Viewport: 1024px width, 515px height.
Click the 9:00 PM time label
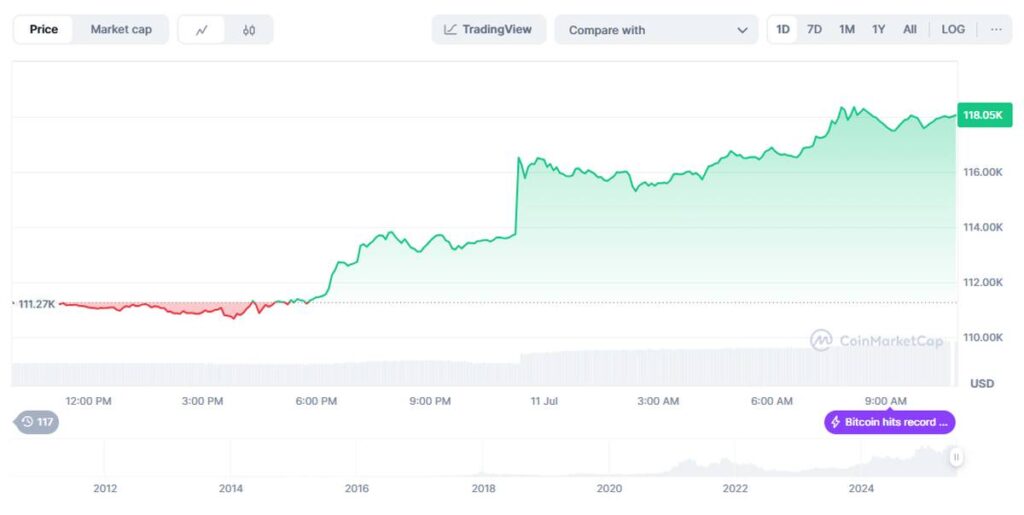point(430,401)
